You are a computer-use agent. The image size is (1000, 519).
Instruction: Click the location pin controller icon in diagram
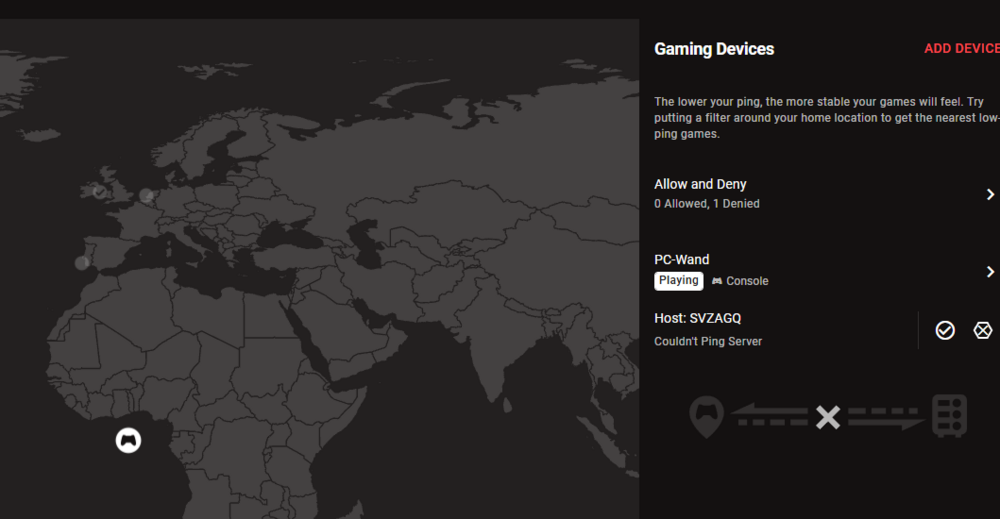(707, 415)
